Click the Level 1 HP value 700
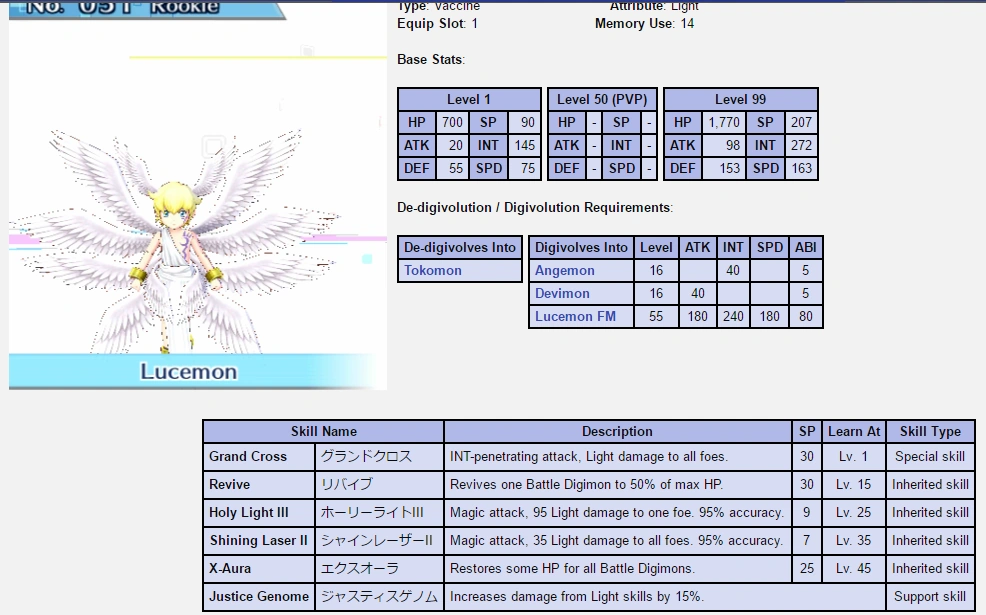This screenshot has width=986, height=615. point(452,122)
